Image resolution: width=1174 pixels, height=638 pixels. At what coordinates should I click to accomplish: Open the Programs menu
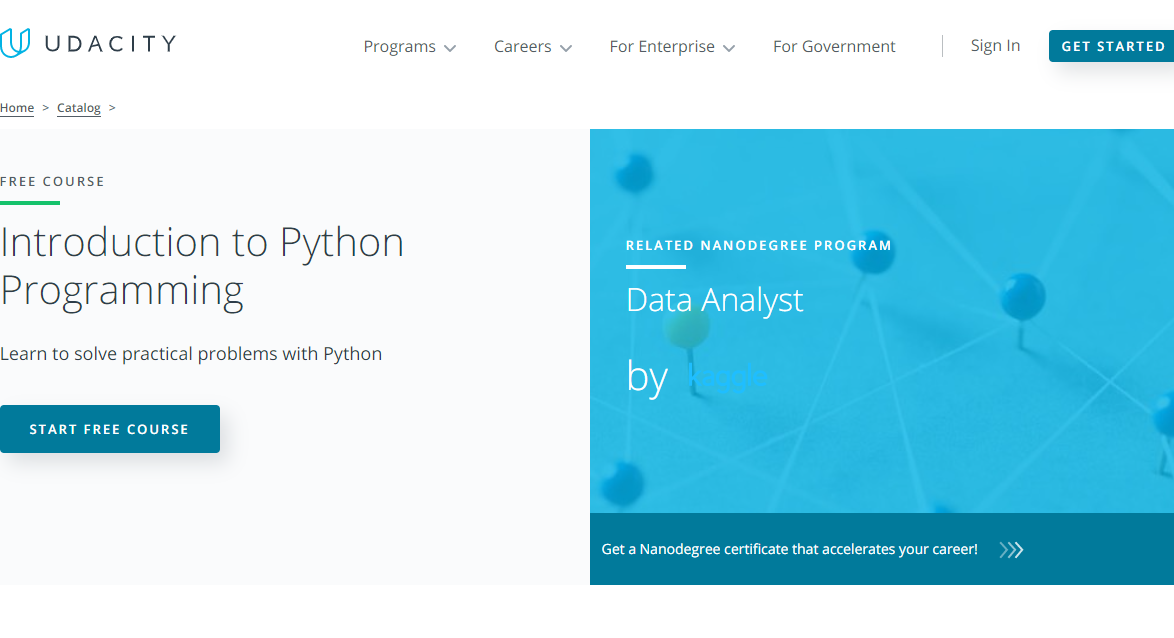[399, 47]
